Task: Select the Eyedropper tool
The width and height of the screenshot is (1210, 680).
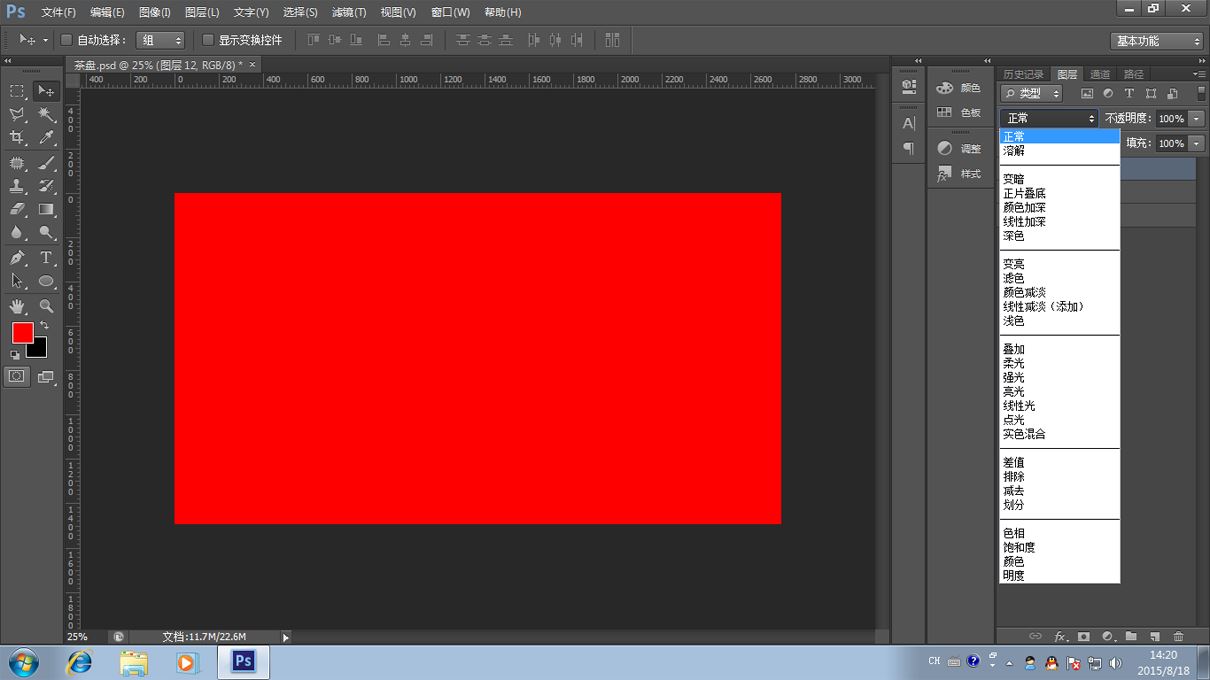Action: click(46, 138)
